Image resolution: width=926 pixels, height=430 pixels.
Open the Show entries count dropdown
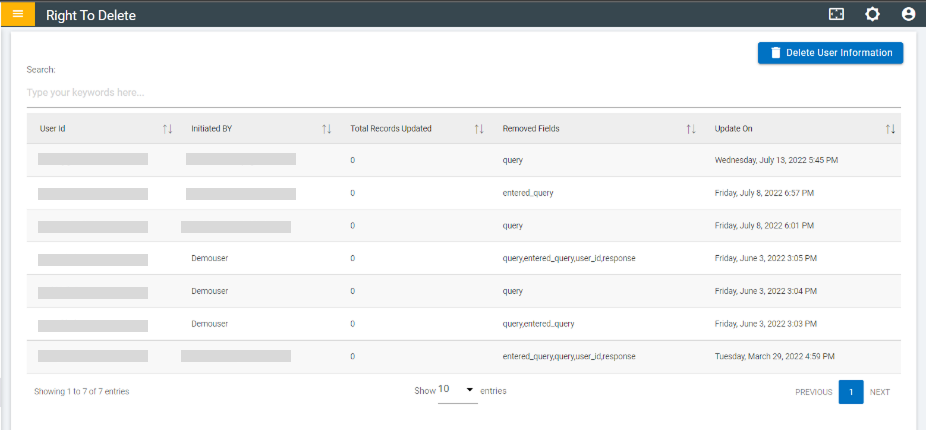pos(457,390)
